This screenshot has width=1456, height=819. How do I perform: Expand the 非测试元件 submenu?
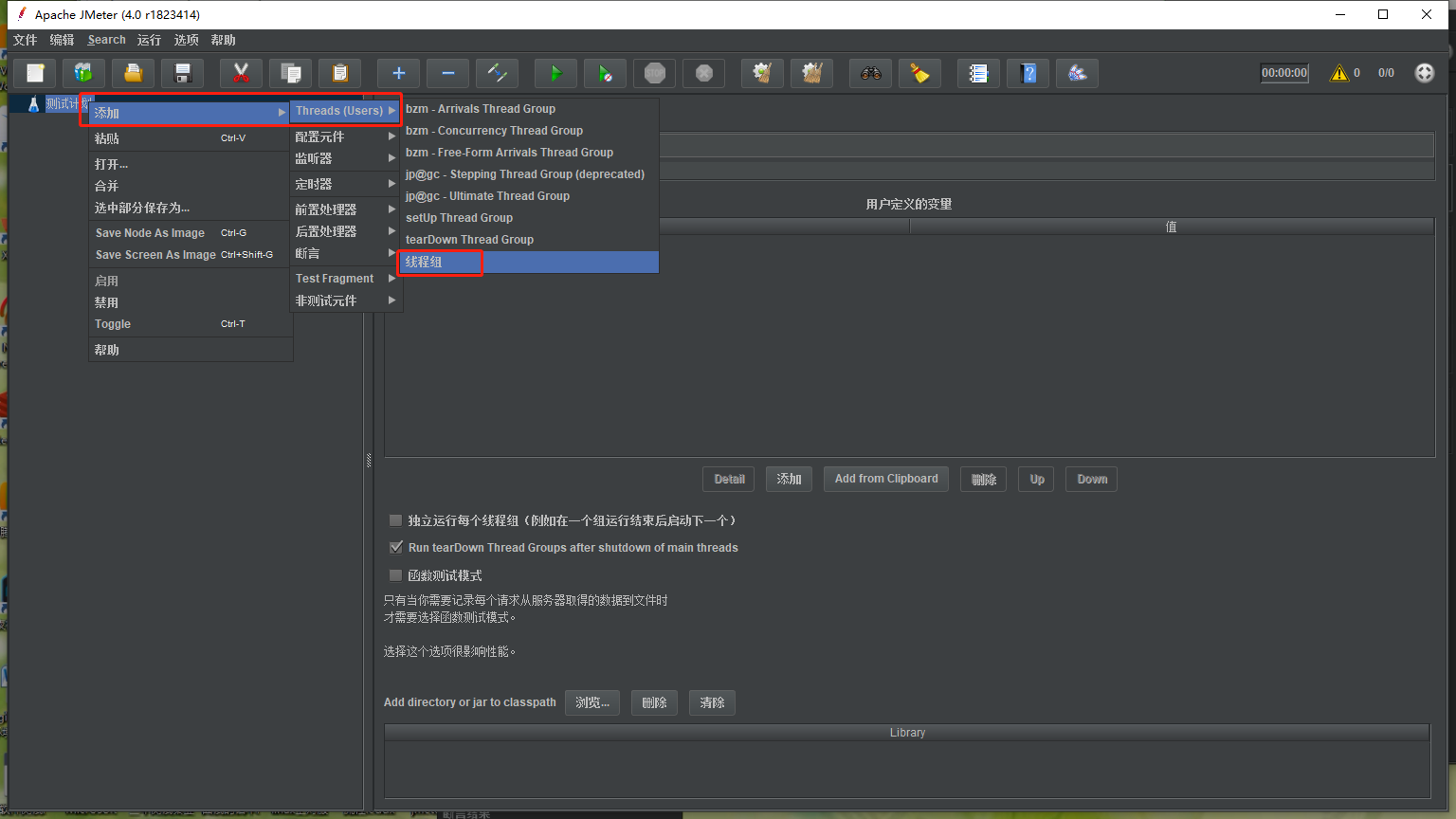[x=345, y=300]
